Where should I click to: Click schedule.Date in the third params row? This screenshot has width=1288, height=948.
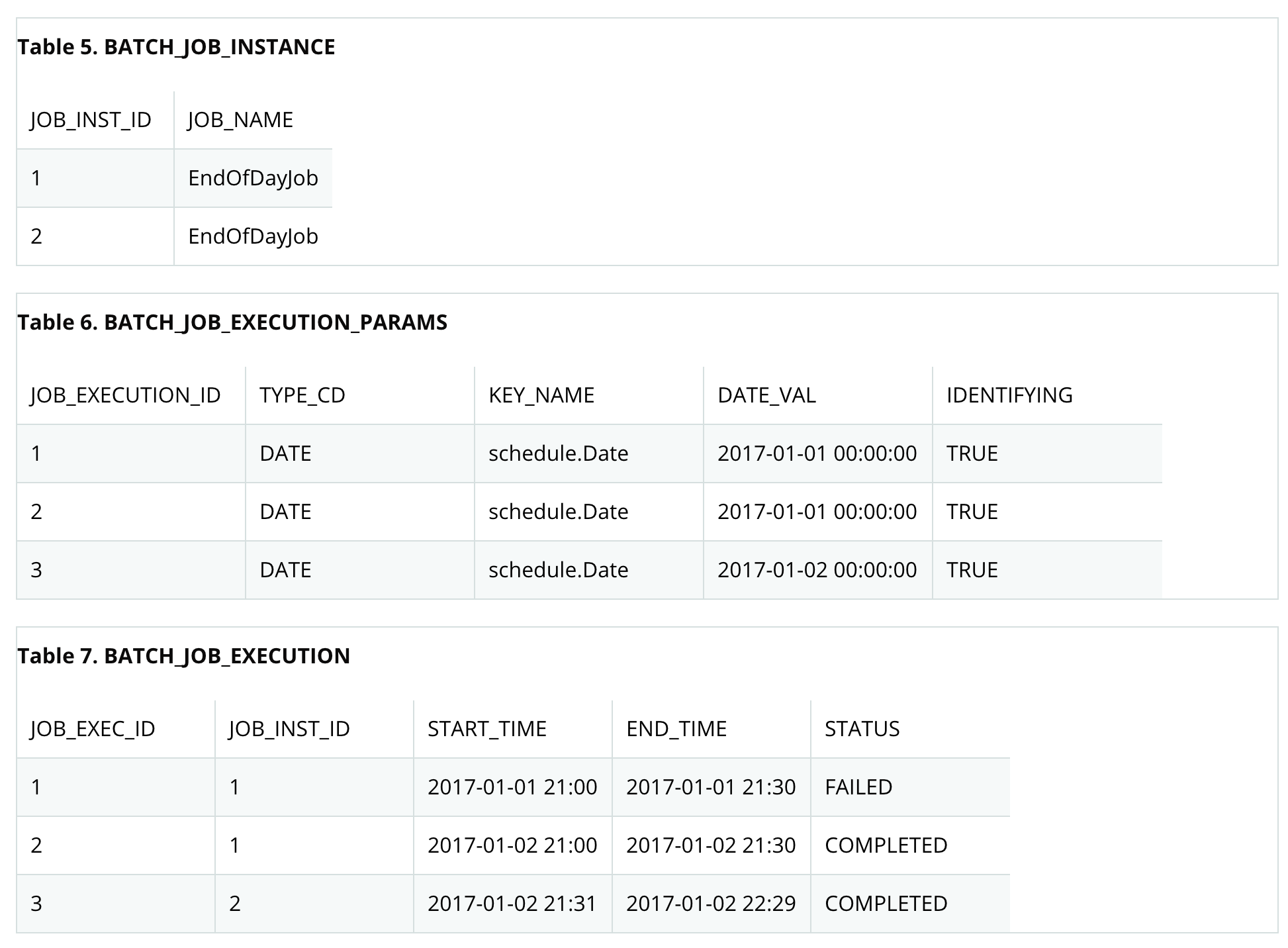click(x=558, y=570)
